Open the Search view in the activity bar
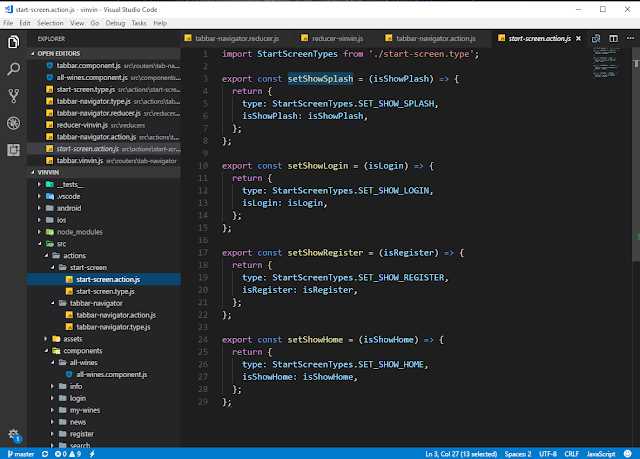Screen dimensions: 640x459 (x=13, y=69)
